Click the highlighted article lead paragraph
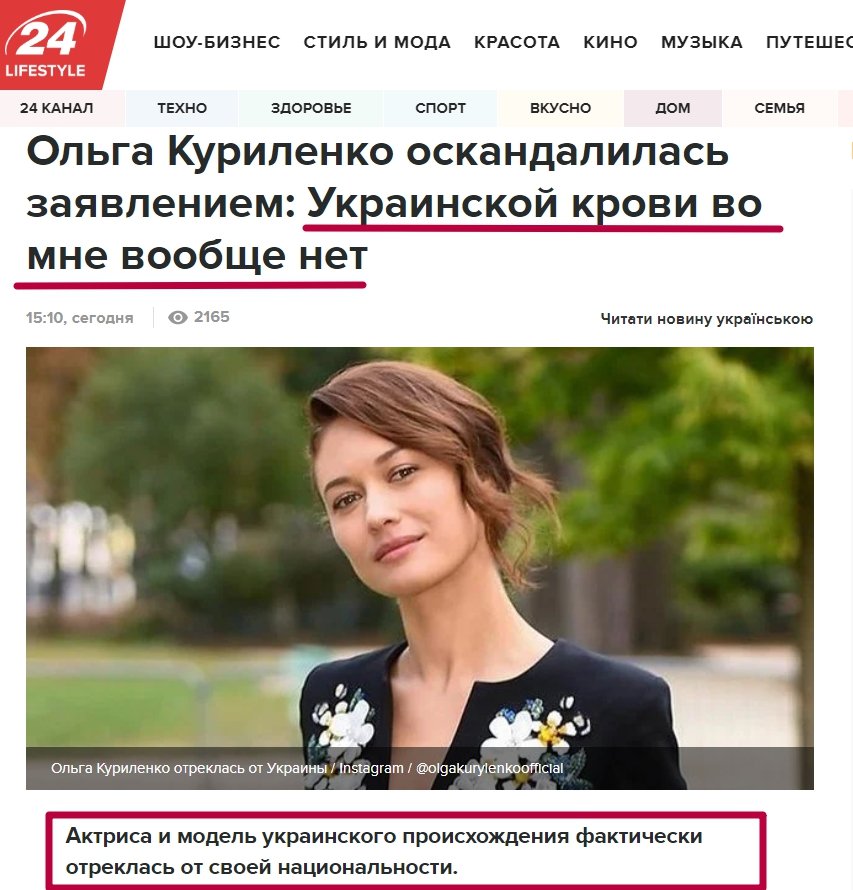Viewport: 853px width, 890px height. click(x=406, y=851)
